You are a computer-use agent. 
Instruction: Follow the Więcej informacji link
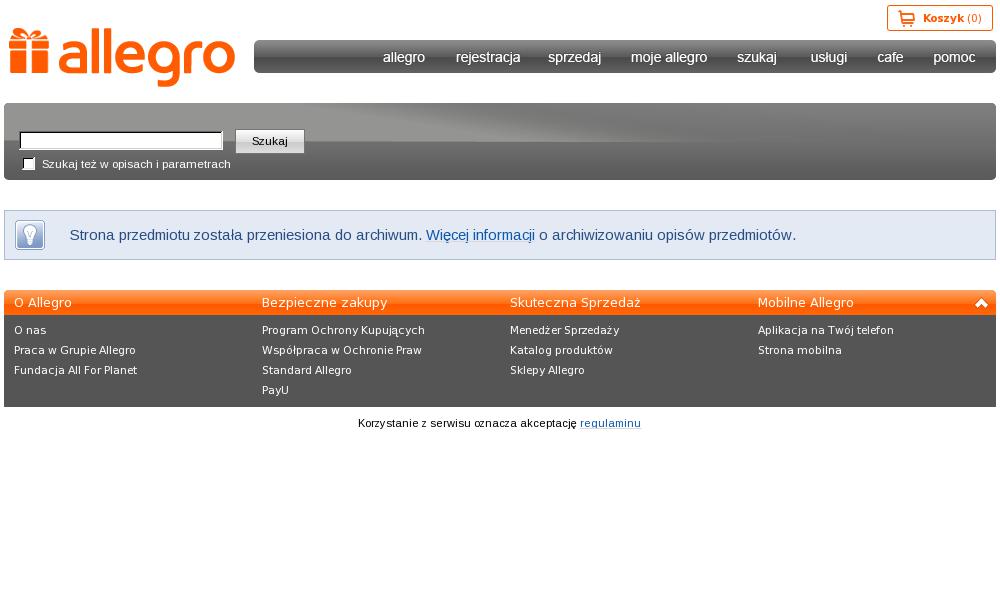point(480,235)
